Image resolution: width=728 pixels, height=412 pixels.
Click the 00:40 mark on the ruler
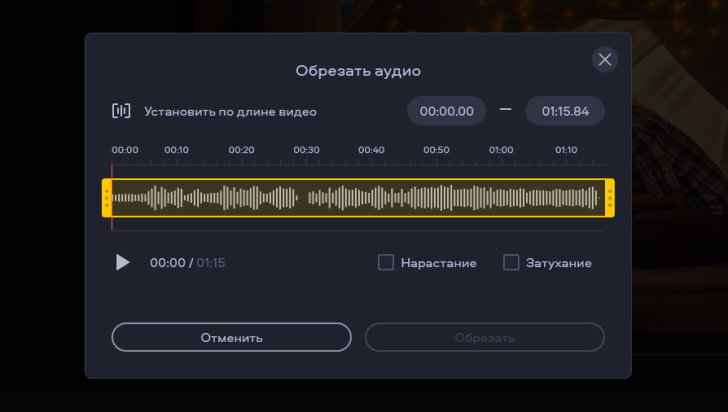point(372,151)
